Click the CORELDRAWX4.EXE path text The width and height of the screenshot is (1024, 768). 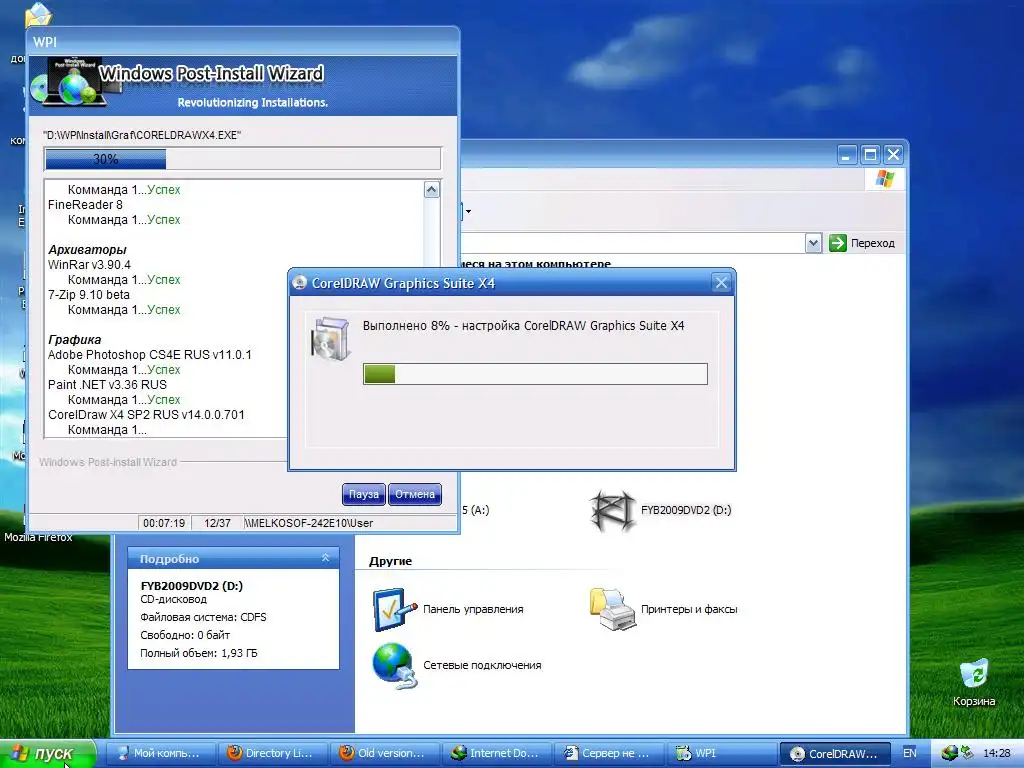(142, 135)
